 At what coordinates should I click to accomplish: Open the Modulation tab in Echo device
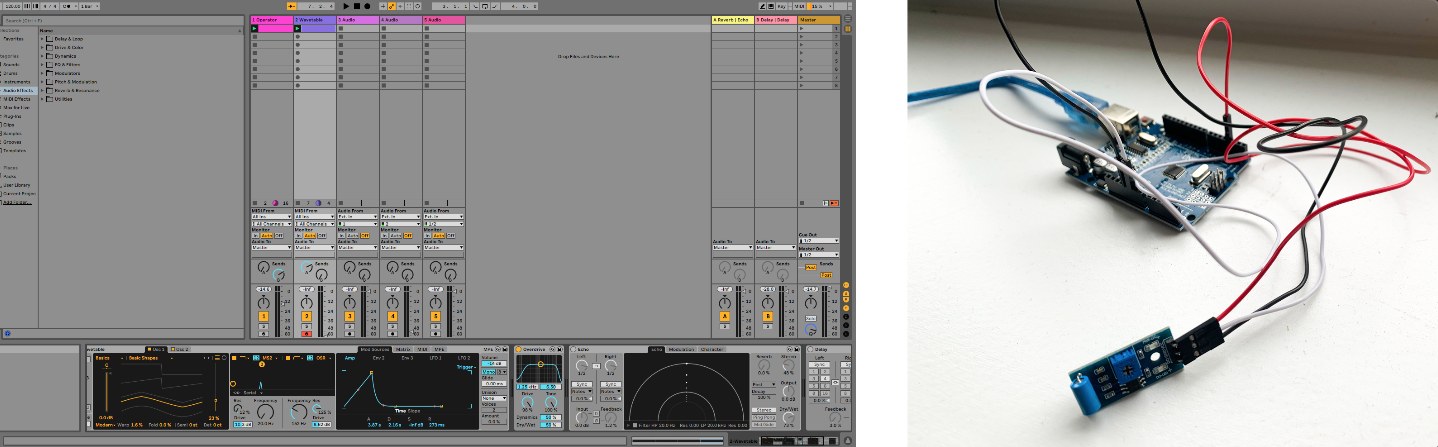coord(681,349)
